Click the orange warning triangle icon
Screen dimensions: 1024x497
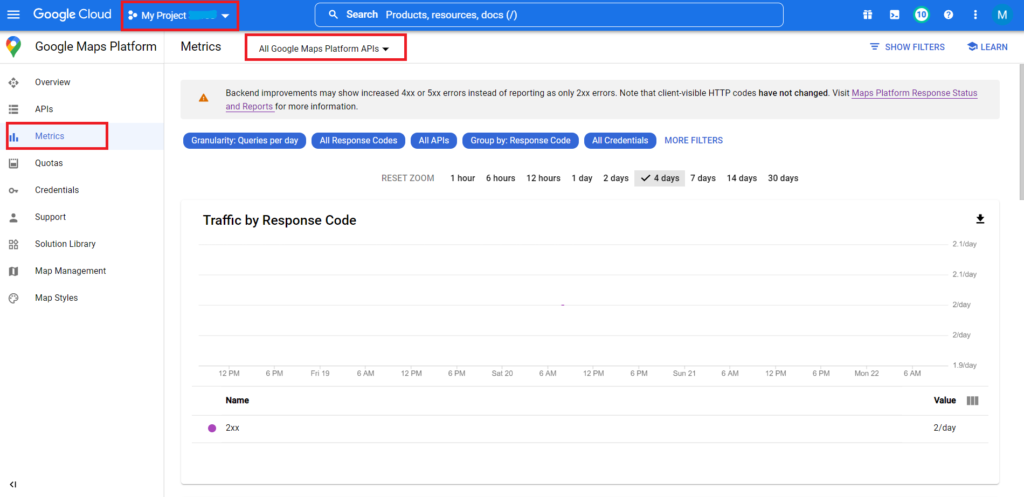[x=204, y=98]
